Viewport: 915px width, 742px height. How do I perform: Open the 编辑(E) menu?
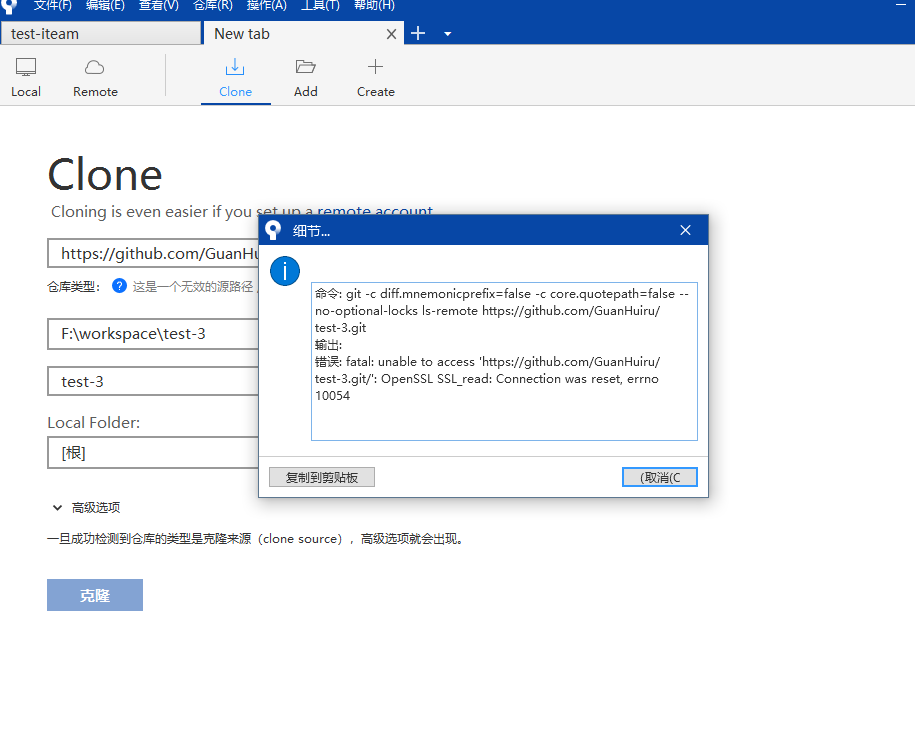[105, 6]
